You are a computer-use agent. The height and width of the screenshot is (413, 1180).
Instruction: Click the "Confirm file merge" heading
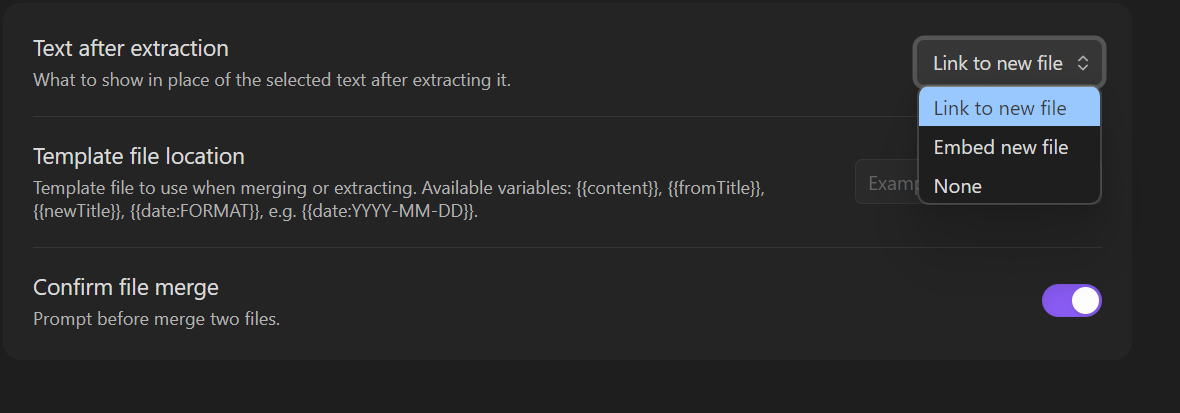[126, 287]
